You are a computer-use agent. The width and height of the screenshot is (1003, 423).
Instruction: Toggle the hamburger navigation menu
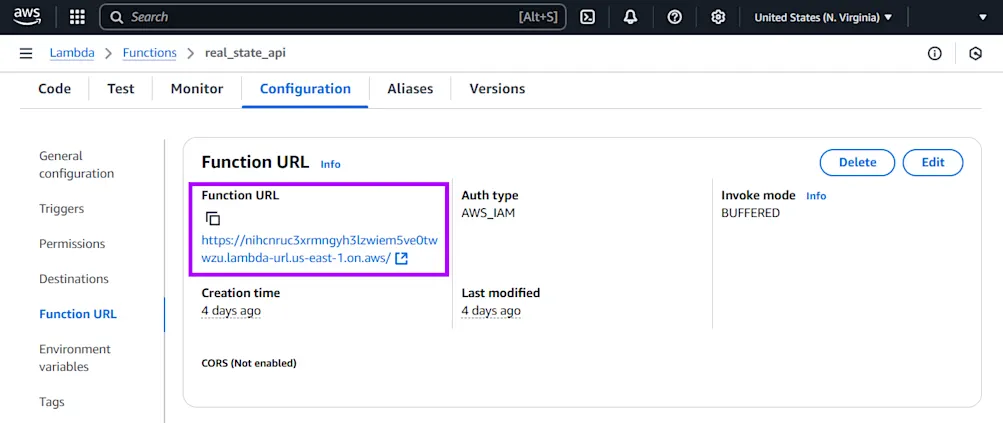(26, 53)
